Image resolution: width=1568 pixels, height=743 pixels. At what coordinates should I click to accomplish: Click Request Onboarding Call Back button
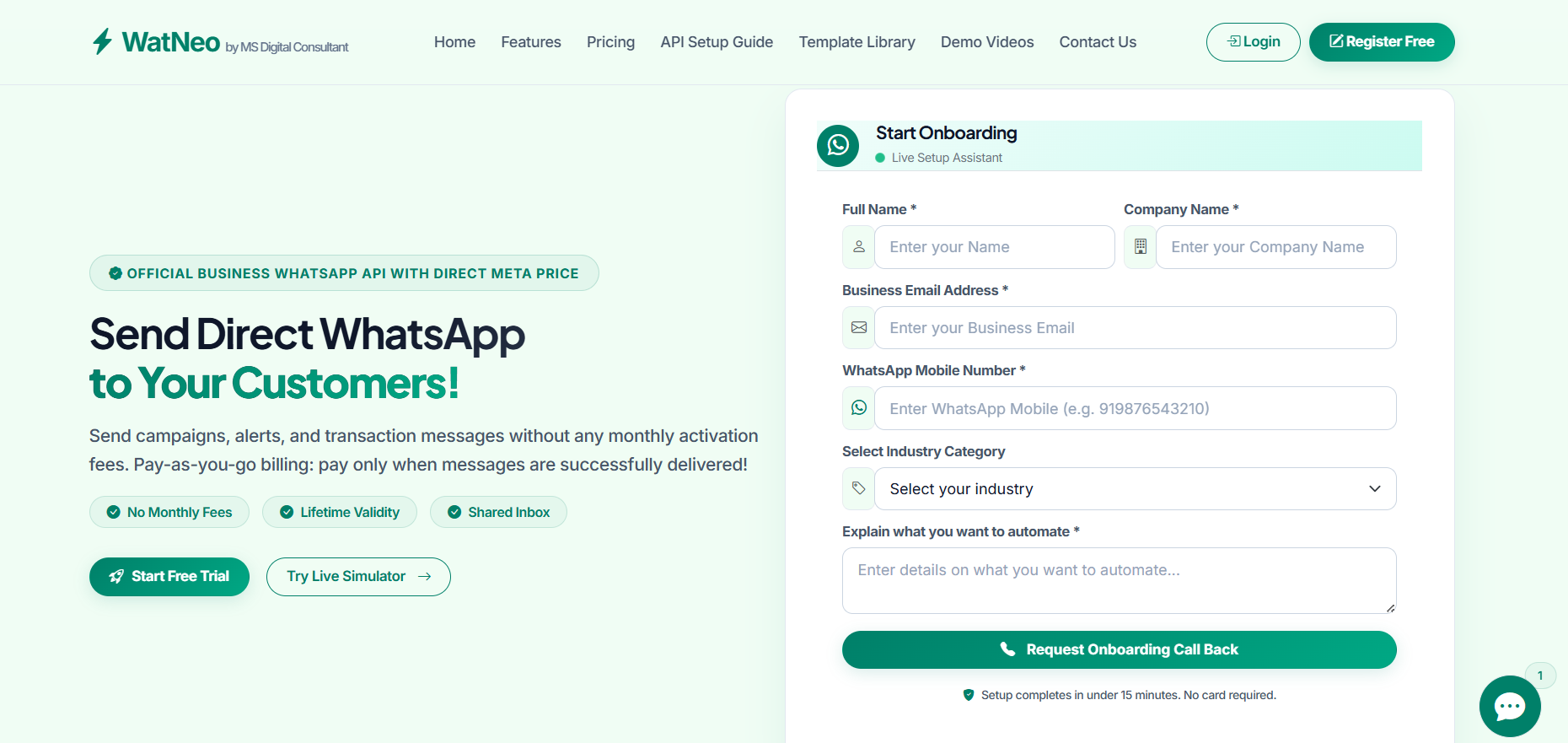(1120, 649)
